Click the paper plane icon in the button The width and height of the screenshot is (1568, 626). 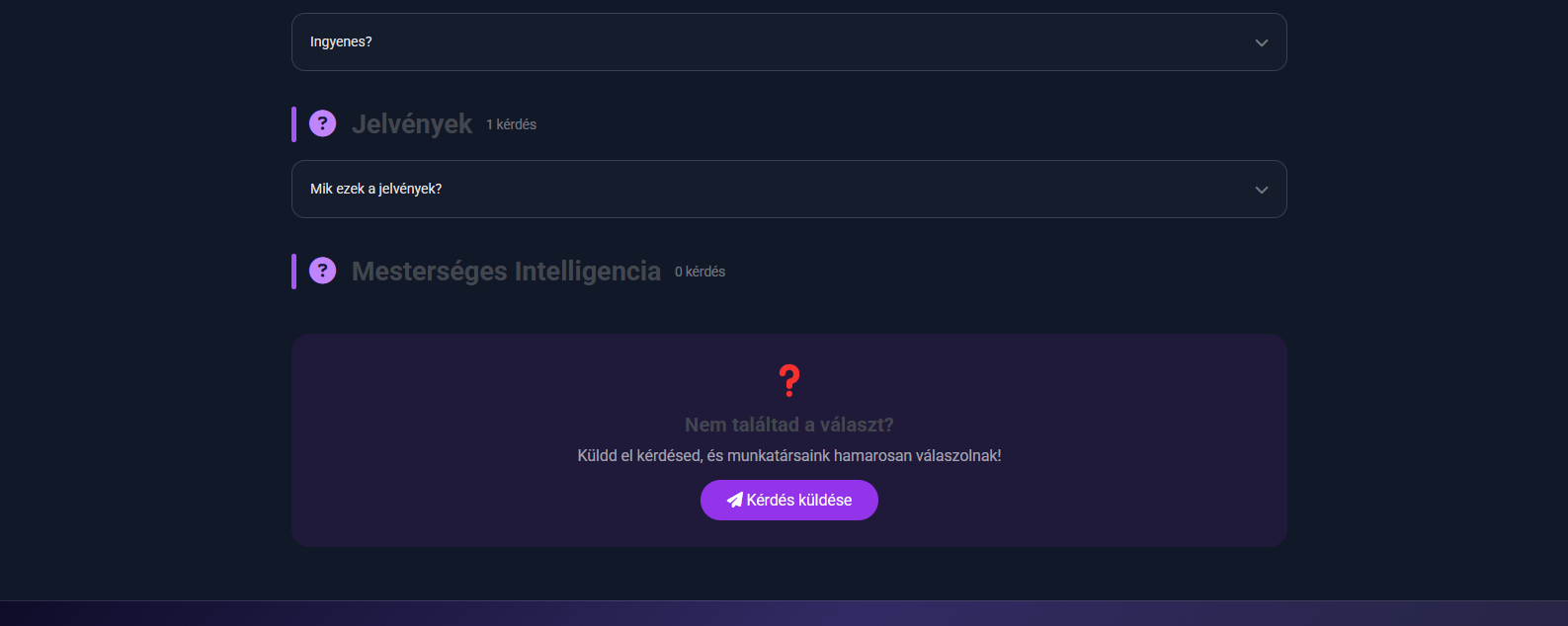tap(734, 500)
